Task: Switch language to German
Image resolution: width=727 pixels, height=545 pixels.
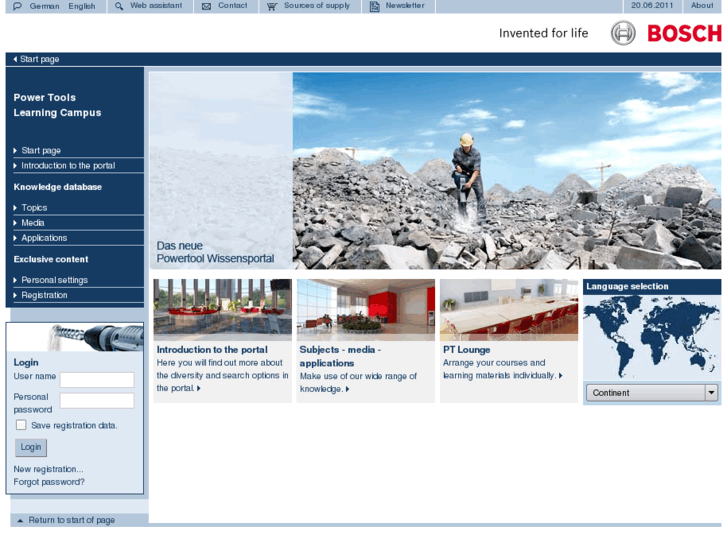Action: pos(45,6)
